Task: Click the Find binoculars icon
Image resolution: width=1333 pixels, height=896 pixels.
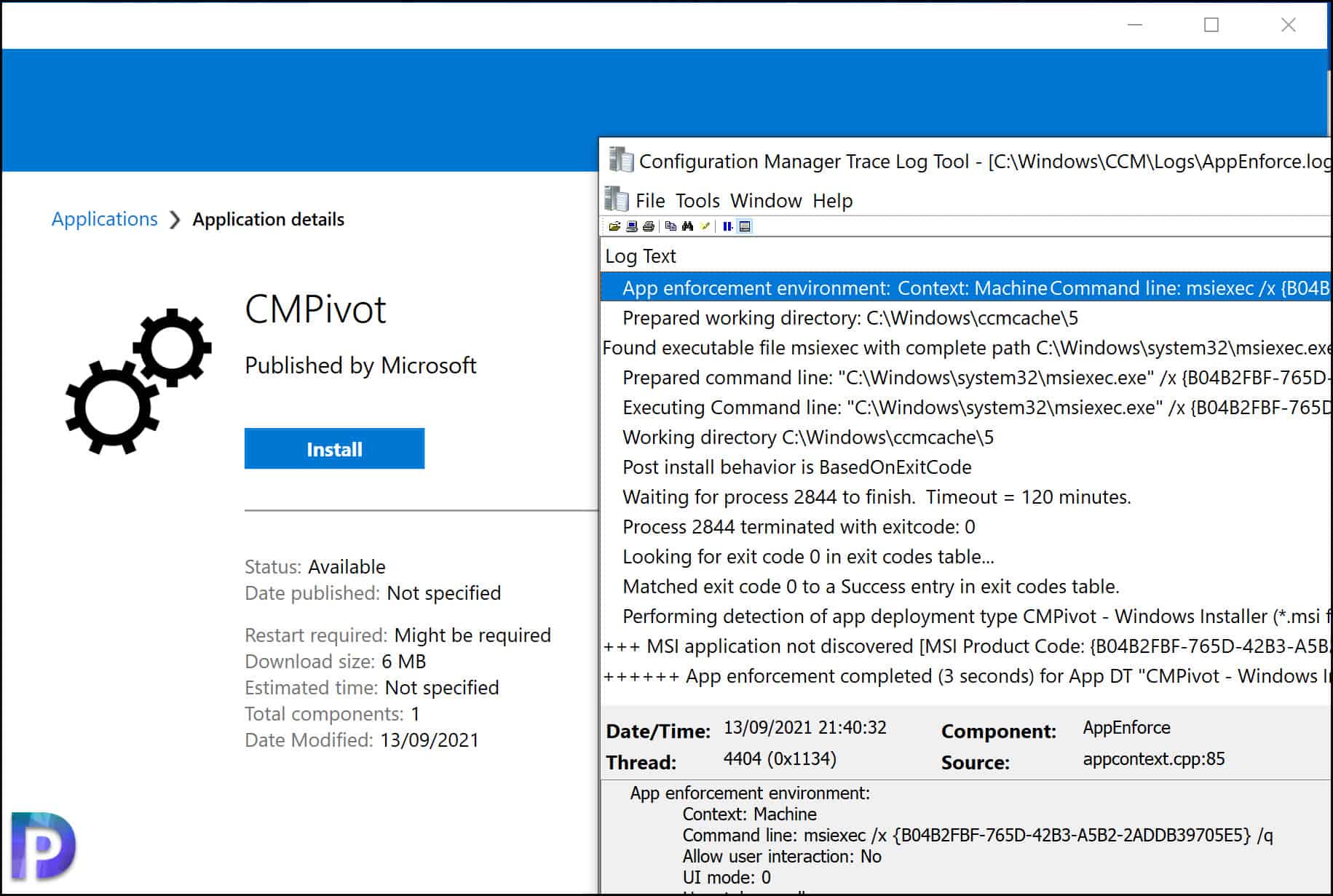Action: point(687,226)
